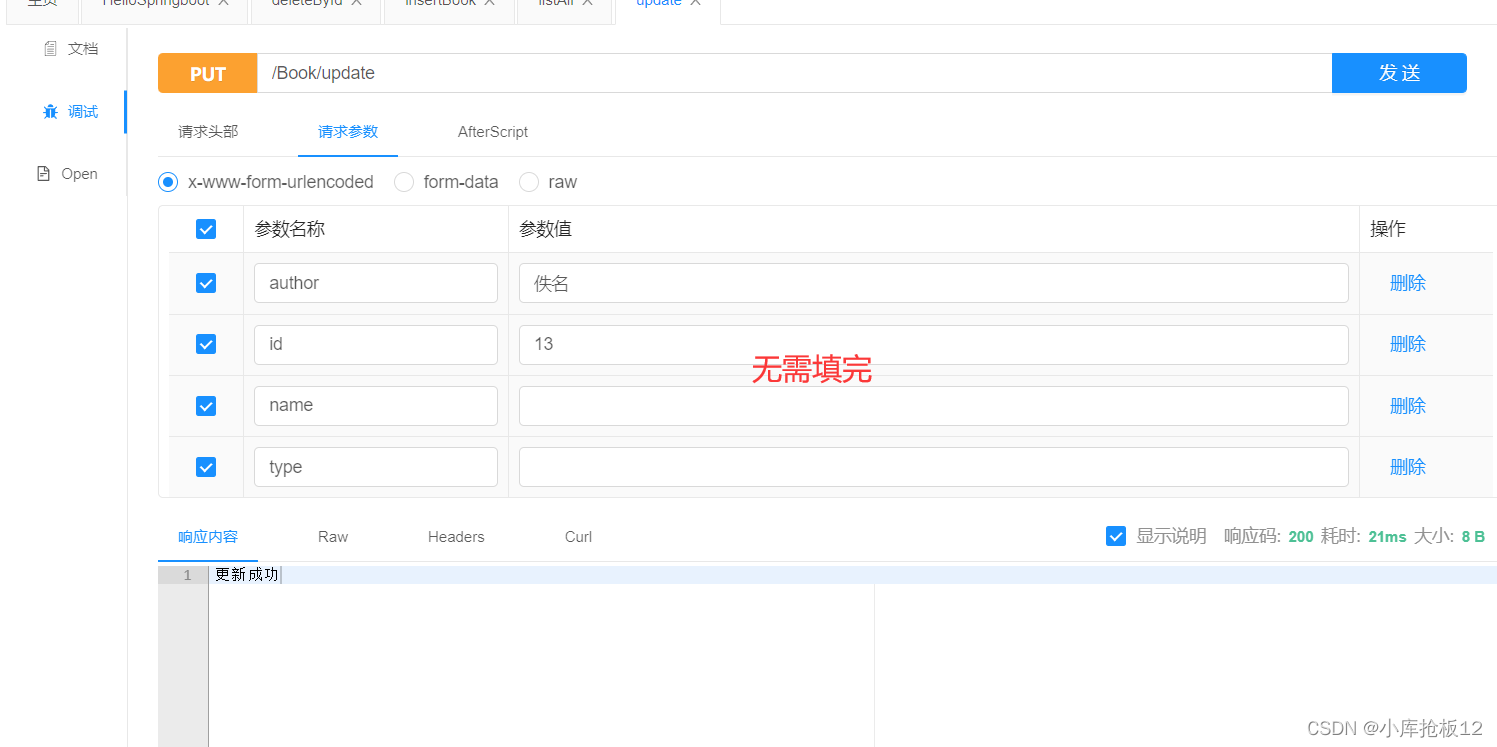Click the empty name value field
Image resolution: width=1497 pixels, height=747 pixels.
[933, 405]
